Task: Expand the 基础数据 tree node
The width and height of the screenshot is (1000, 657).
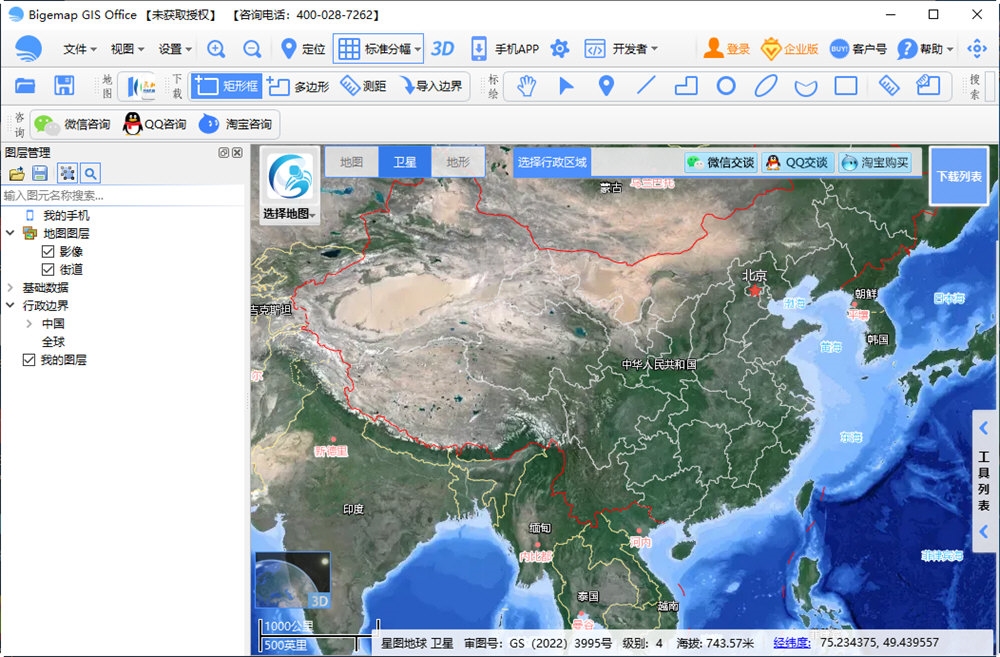Action: (8, 287)
